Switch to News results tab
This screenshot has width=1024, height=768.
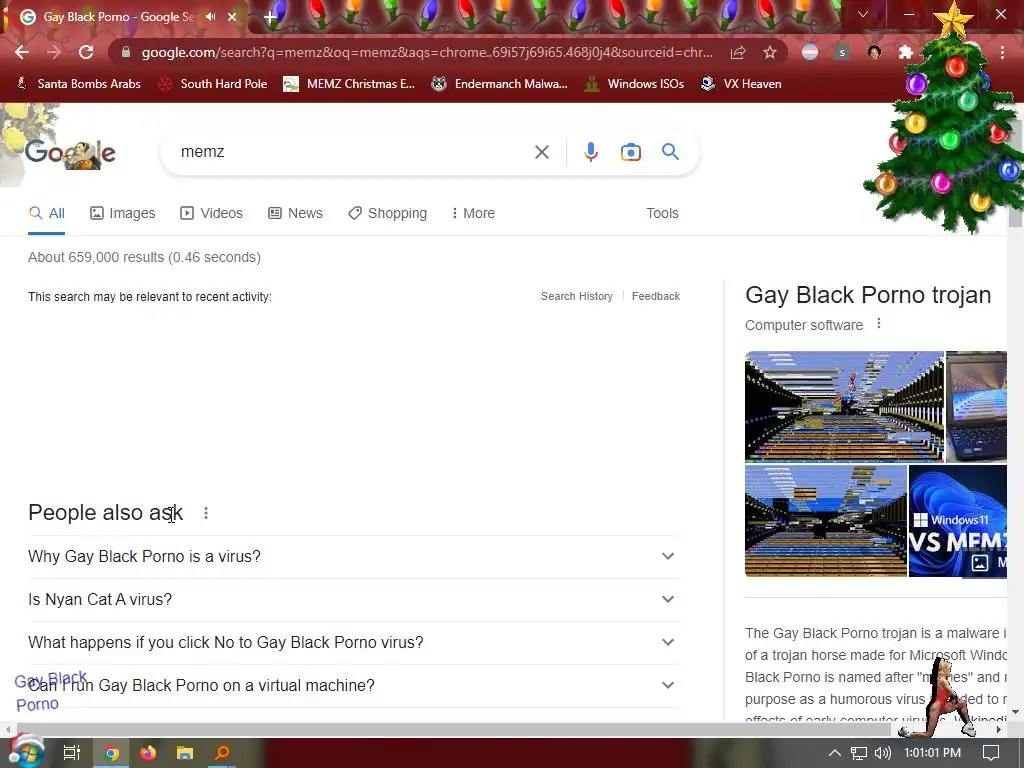click(x=295, y=214)
